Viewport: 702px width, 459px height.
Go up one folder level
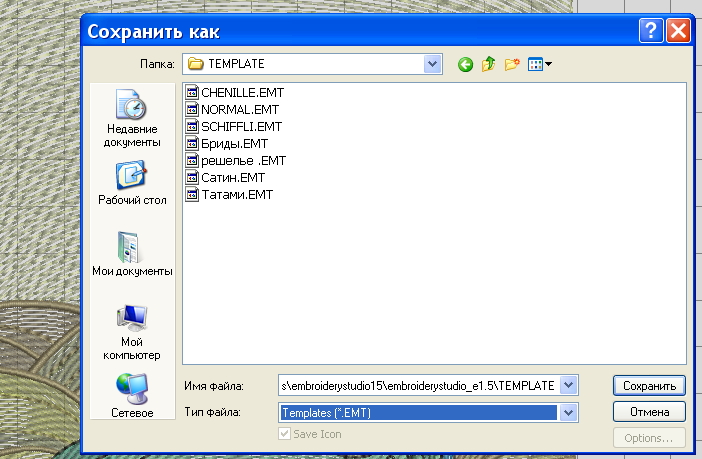point(488,64)
